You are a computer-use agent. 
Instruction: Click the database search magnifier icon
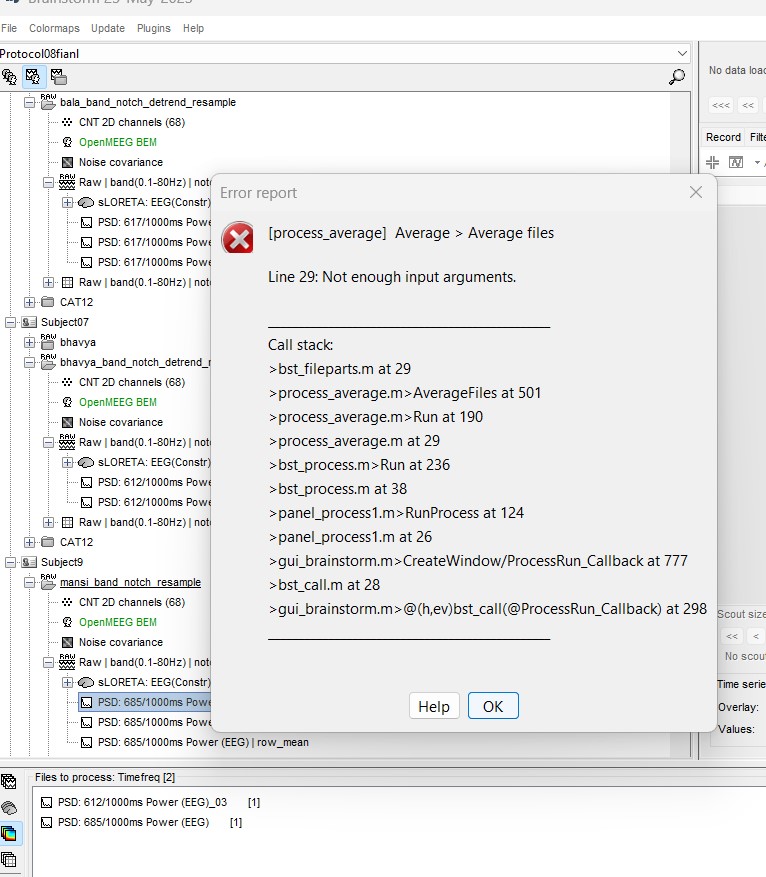tap(677, 77)
